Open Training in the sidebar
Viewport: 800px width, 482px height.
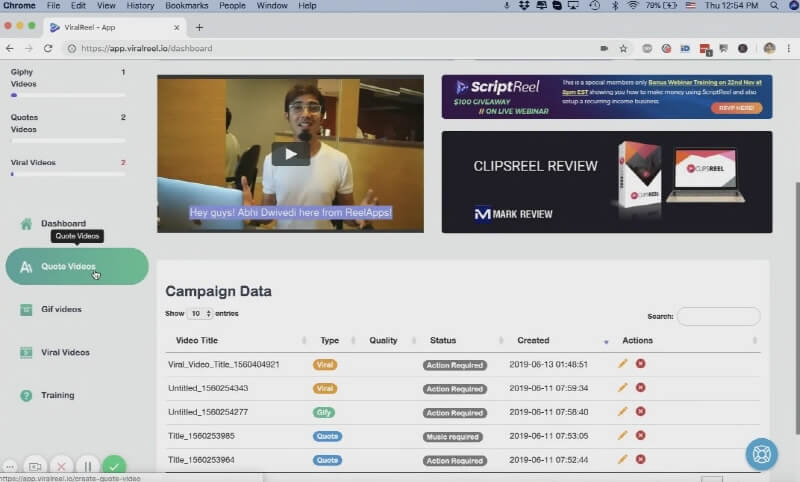[58, 395]
